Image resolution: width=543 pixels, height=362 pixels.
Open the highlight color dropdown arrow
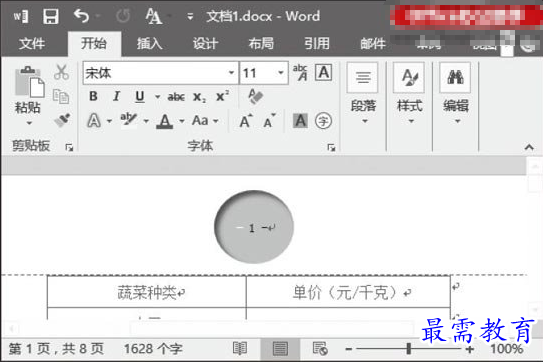click(x=146, y=121)
